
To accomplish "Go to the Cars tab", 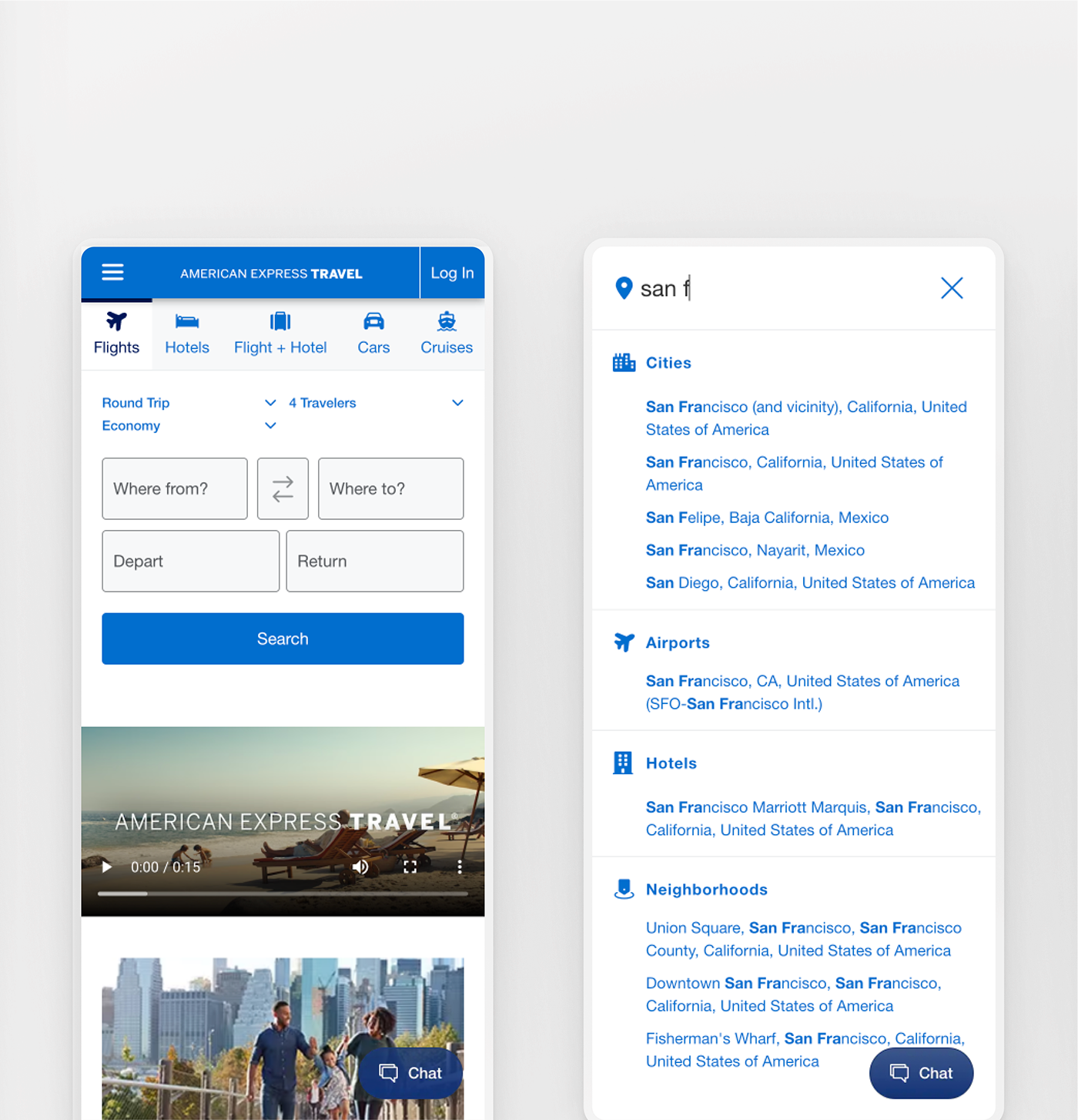I will [373, 334].
